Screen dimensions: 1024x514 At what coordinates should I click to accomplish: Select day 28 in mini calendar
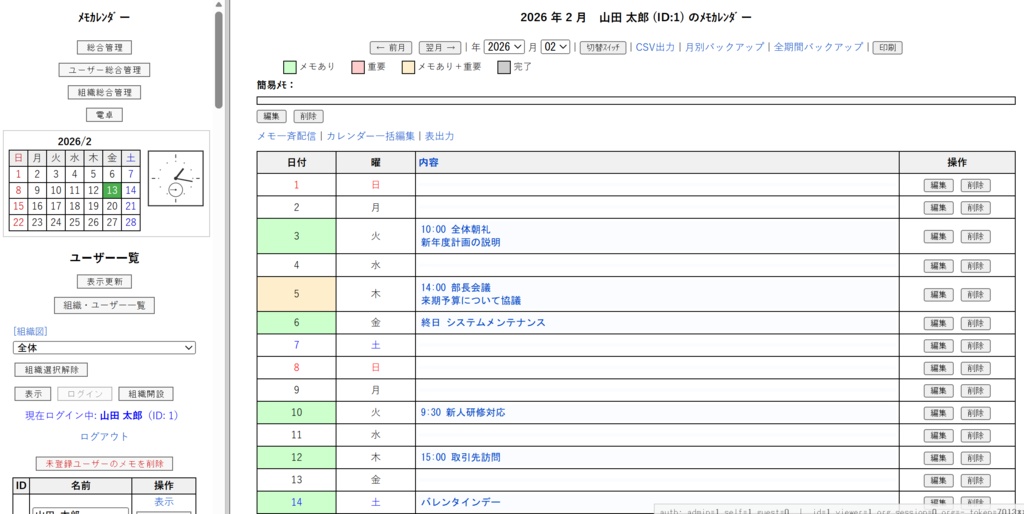click(131, 222)
